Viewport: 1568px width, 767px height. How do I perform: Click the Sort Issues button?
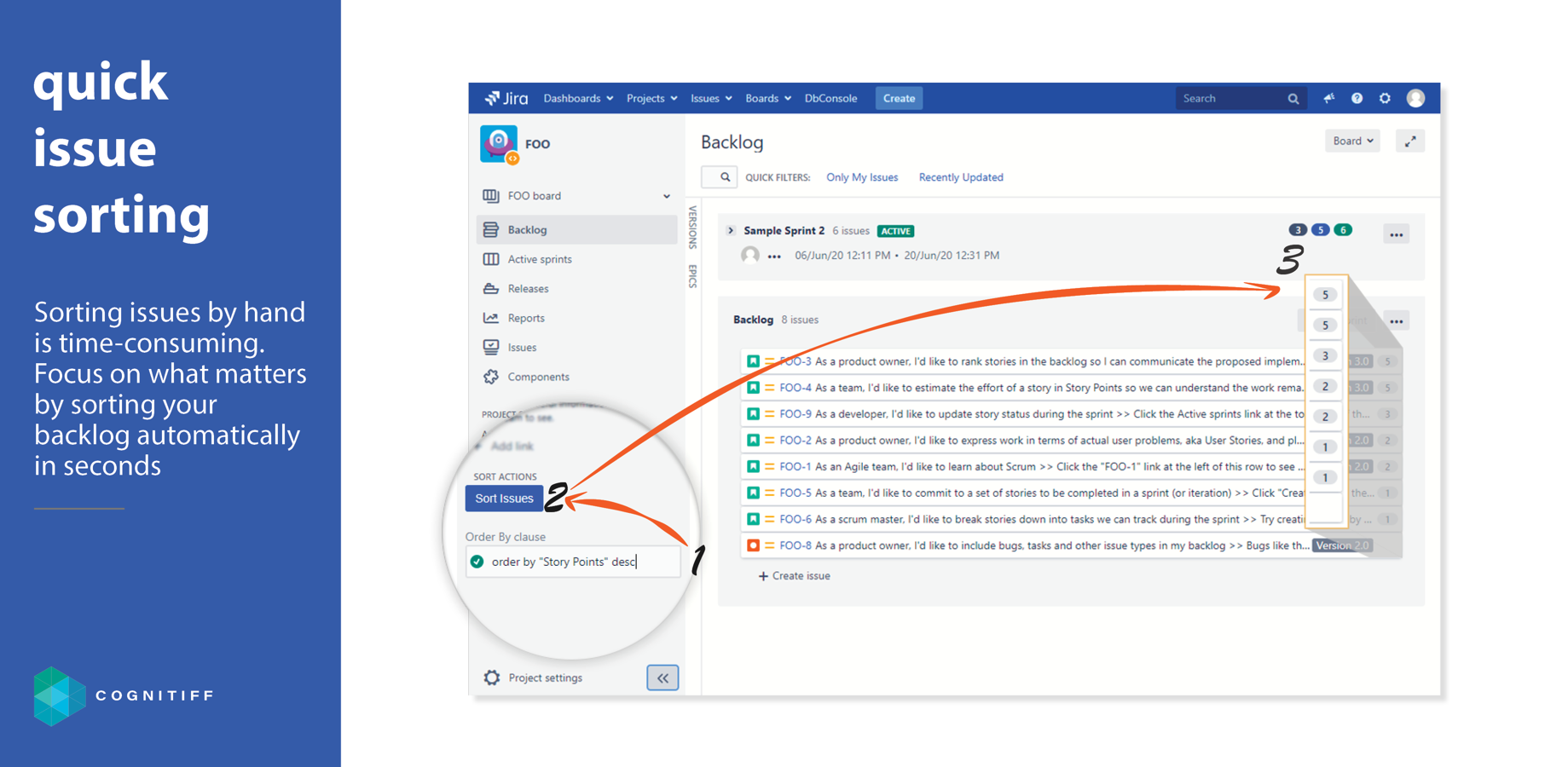coord(504,499)
